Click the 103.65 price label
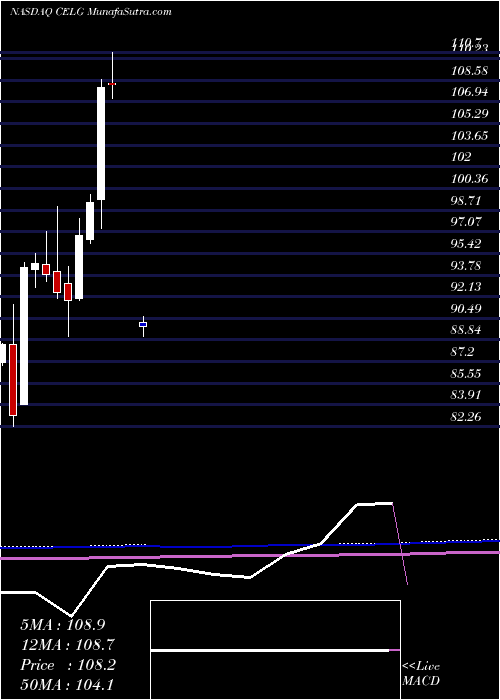 coord(470,135)
